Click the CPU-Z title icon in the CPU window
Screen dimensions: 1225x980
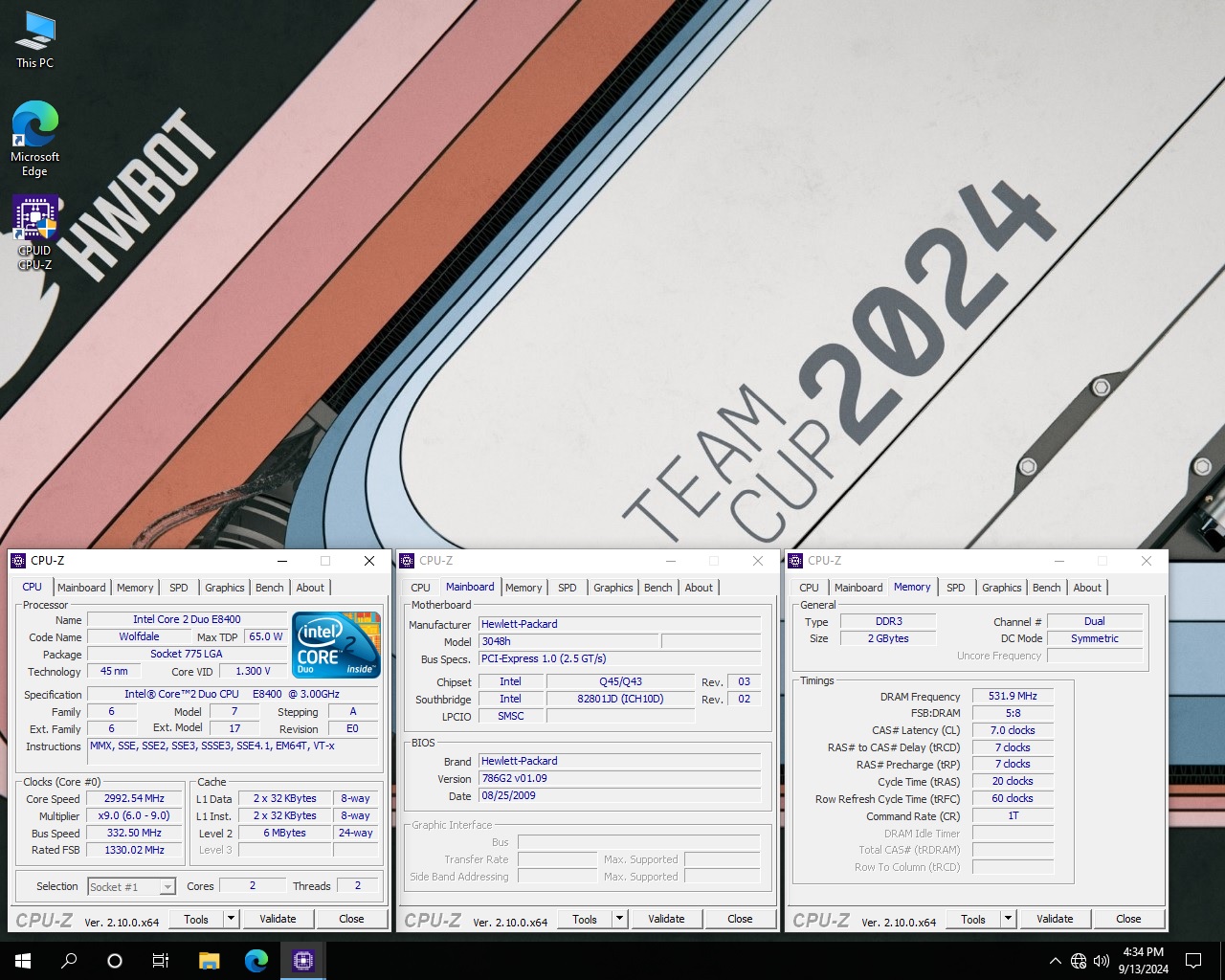tap(18, 561)
